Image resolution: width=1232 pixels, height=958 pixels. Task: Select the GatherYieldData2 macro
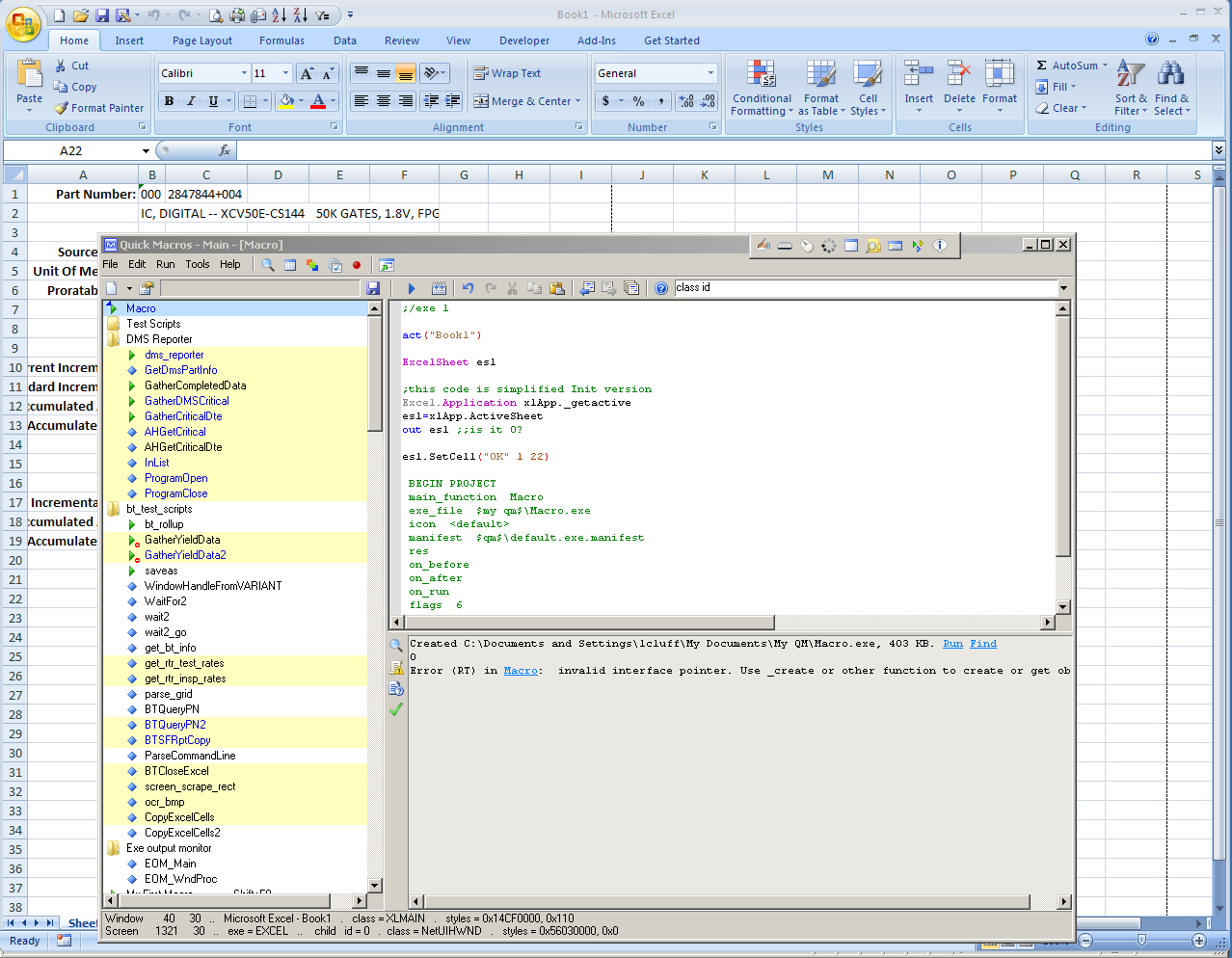pyautogui.click(x=185, y=555)
